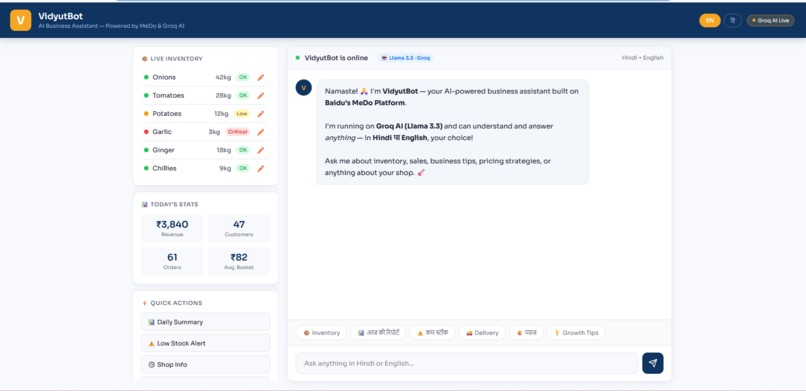
Task: Click the ₹82 Avg. Basket stat card
Action: tap(239, 261)
